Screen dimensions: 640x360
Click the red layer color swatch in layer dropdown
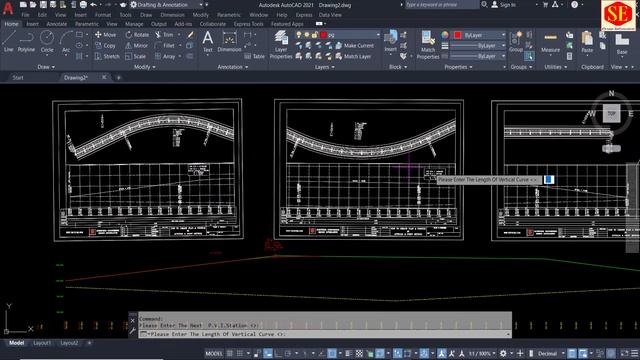coord(323,35)
